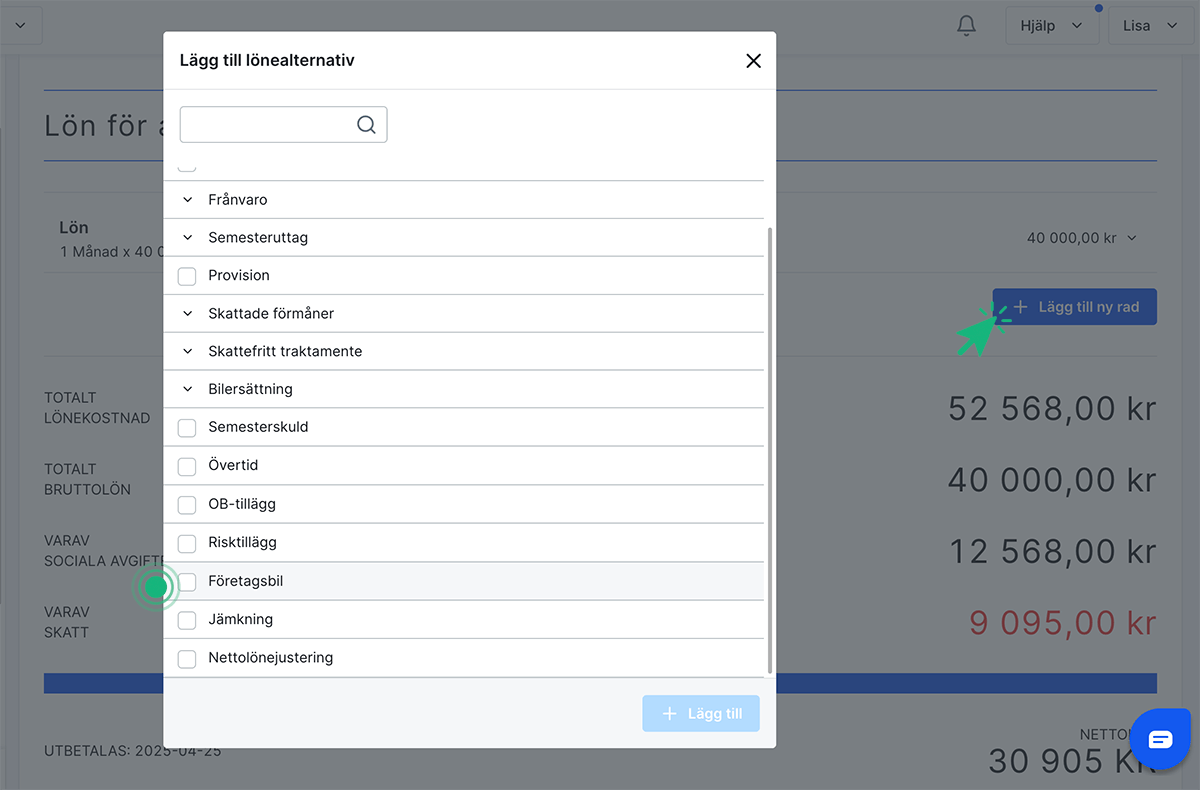Tick the Företagsbil checkbox
This screenshot has height=790, width=1200.
(x=187, y=582)
